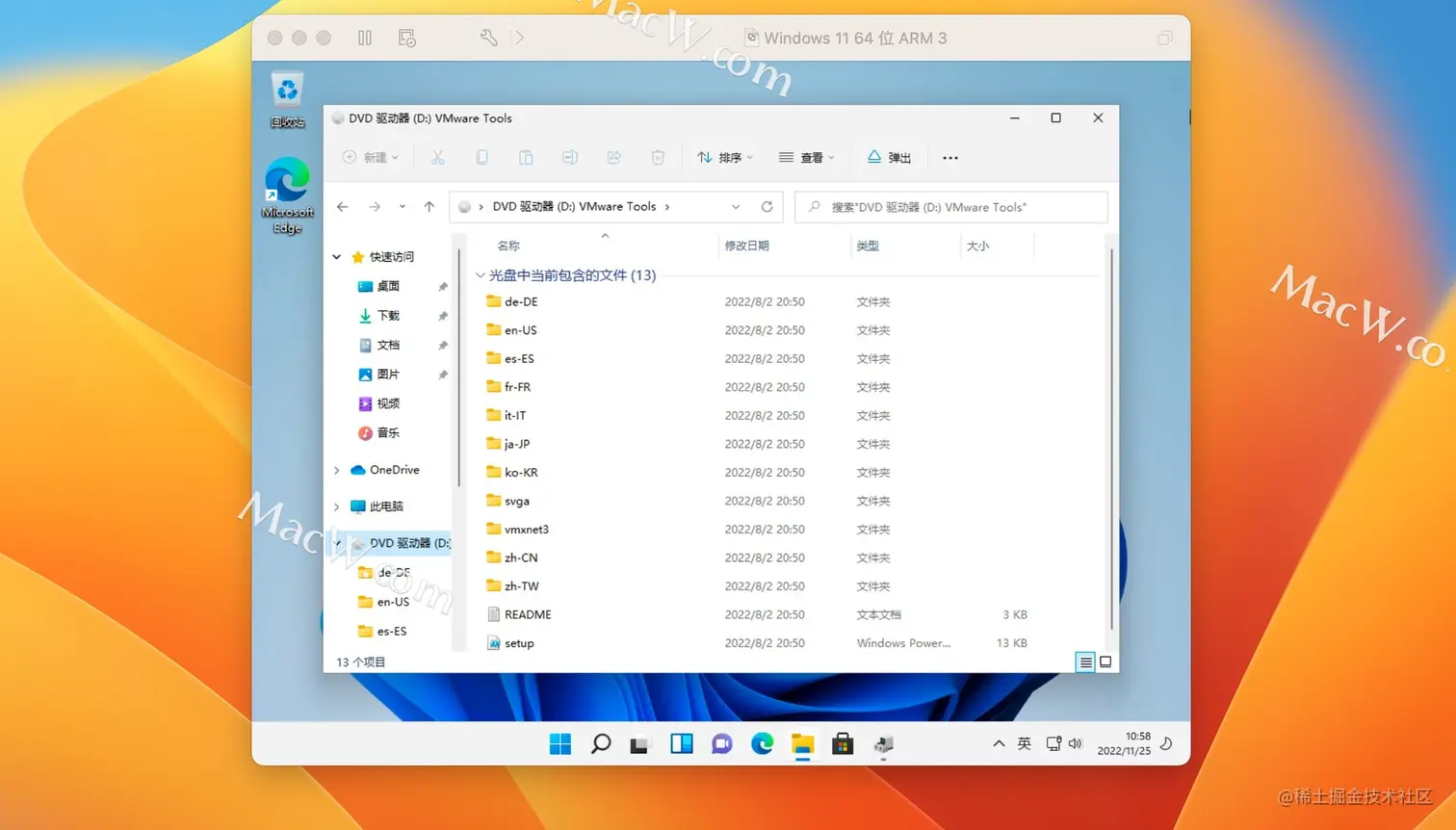Go forward with the right arrow
The image size is (1456, 830).
click(375, 206)
